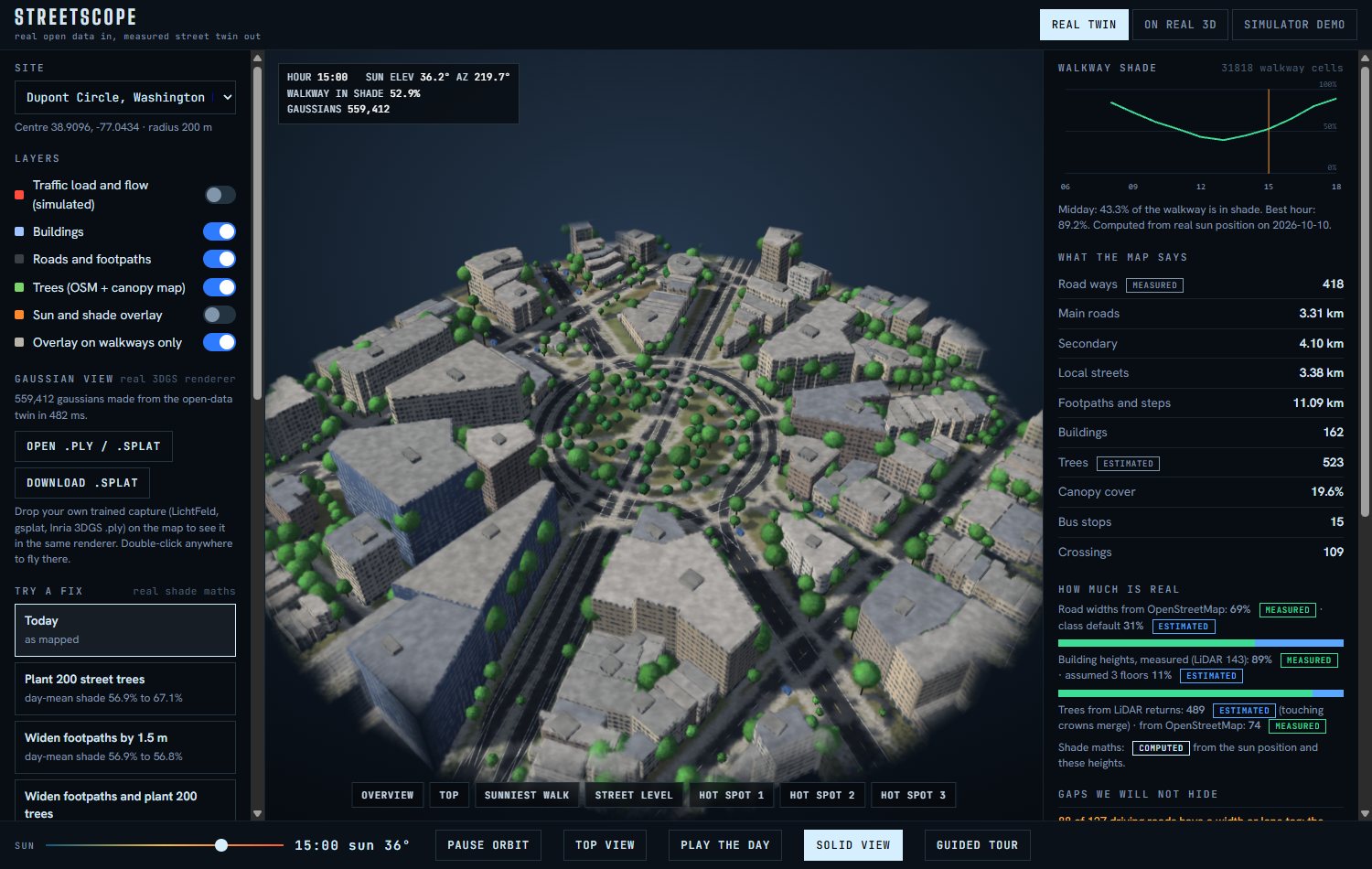The height and width of the screenshot is (869, 1372).
Task: Toggle the Solid View button
Action: pos(853,845)
